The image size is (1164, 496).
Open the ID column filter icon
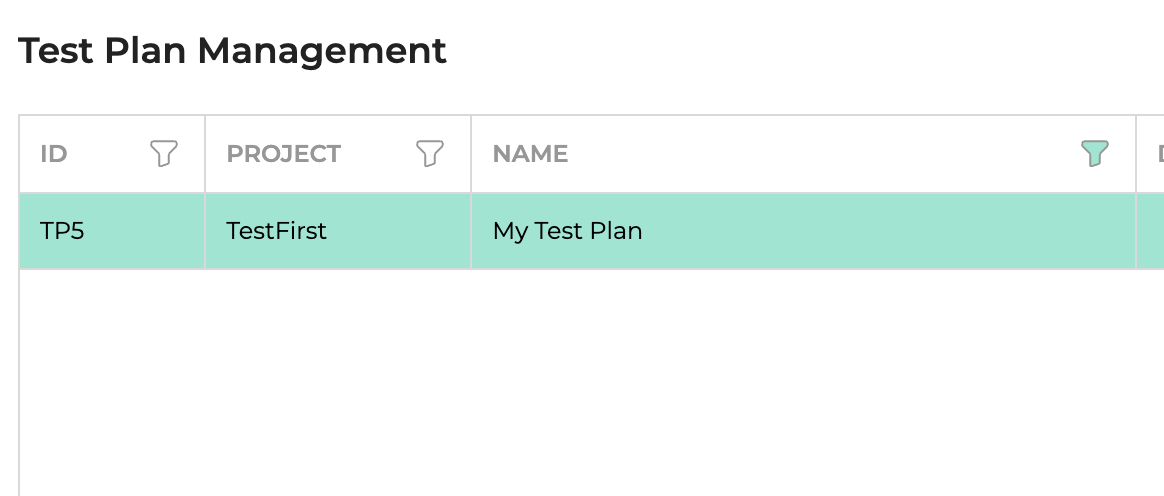click(x=164, y=154)
